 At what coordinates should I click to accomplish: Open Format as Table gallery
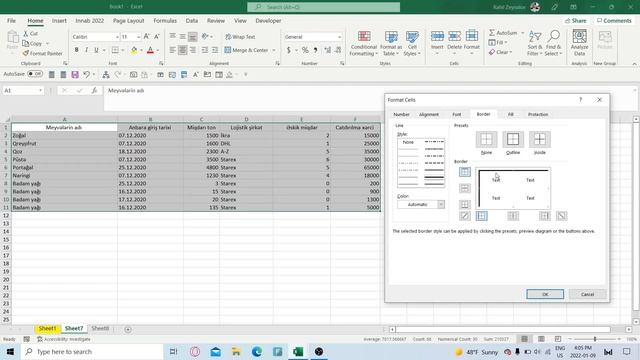click(391, 43)
